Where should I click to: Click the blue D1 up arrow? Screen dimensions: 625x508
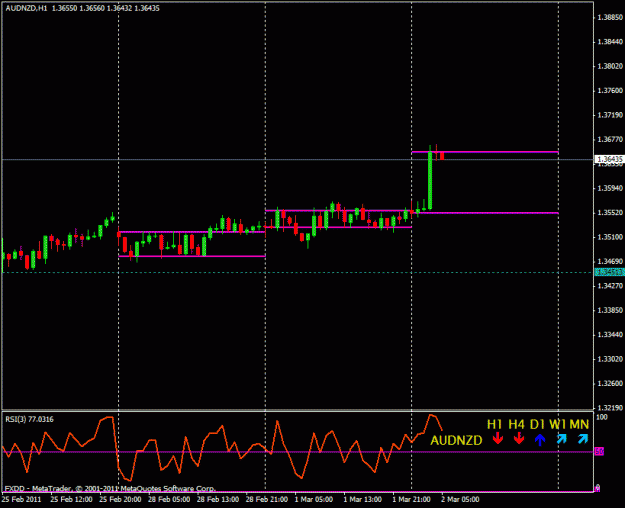tap(540, 439)
